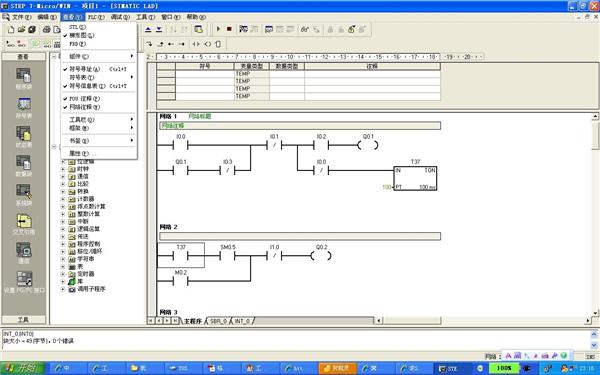This screenshot has height=375, width=600.
Task: Click the red Stop PLC toolbar icon
Action: [229, 29]
